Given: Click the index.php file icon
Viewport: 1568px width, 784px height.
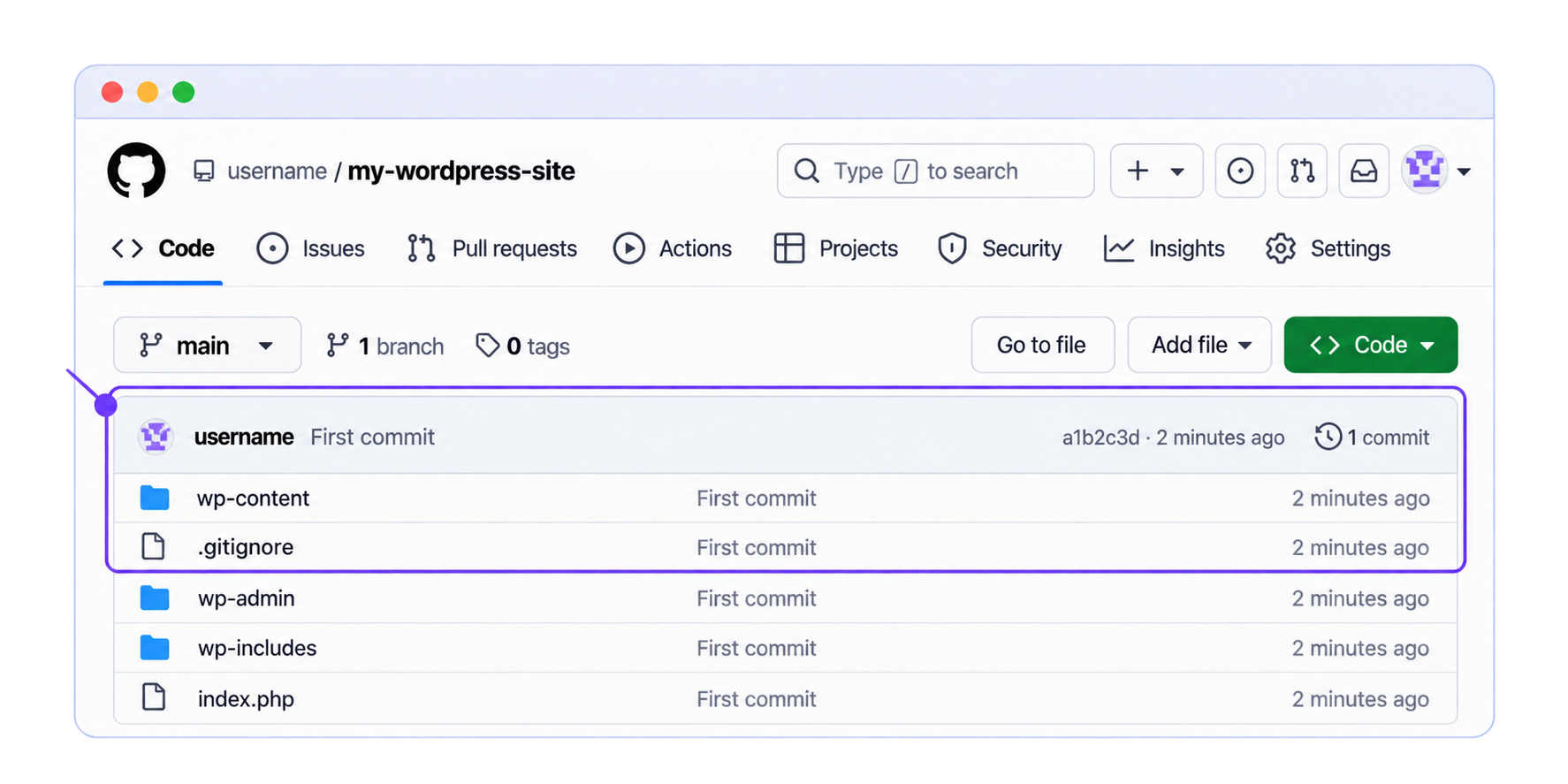Looking at the screenshot, I should (x=154, y=697).
